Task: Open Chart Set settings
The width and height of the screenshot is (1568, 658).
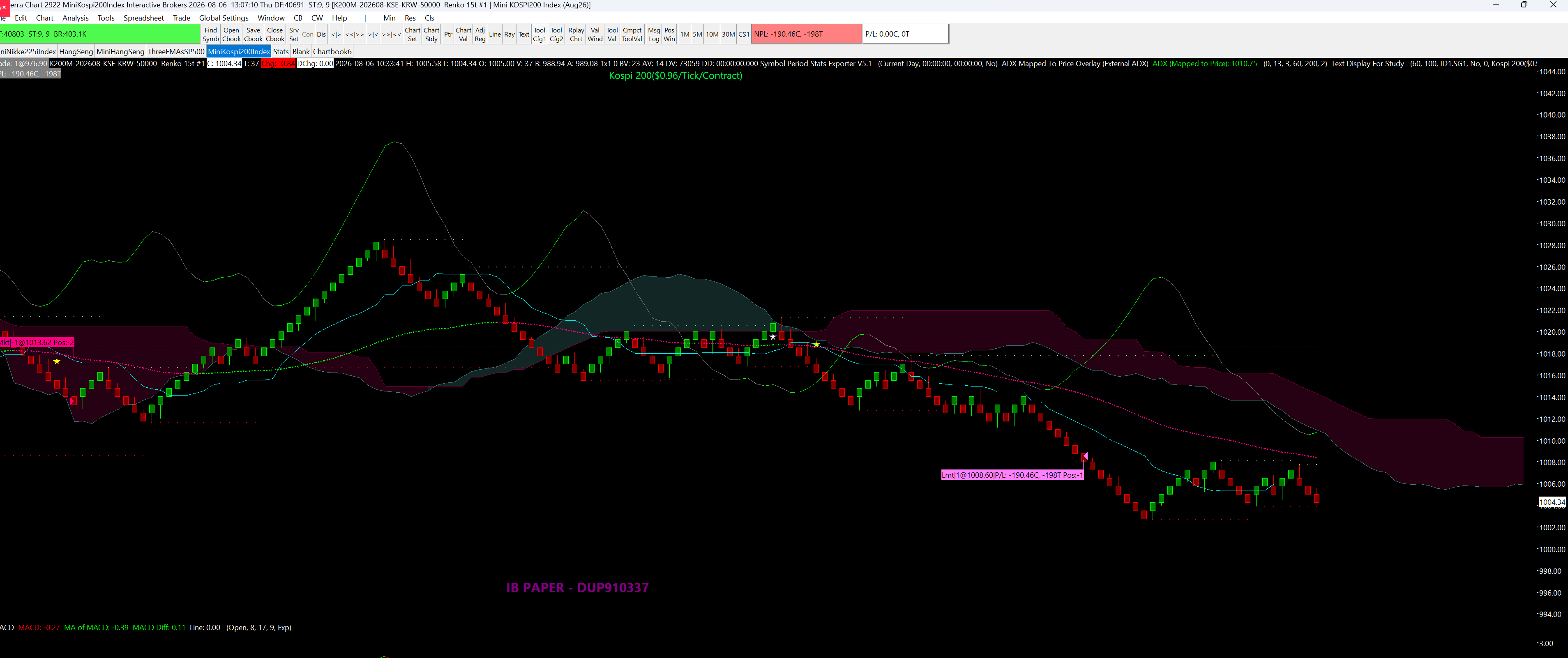Action: pos(413,34)
